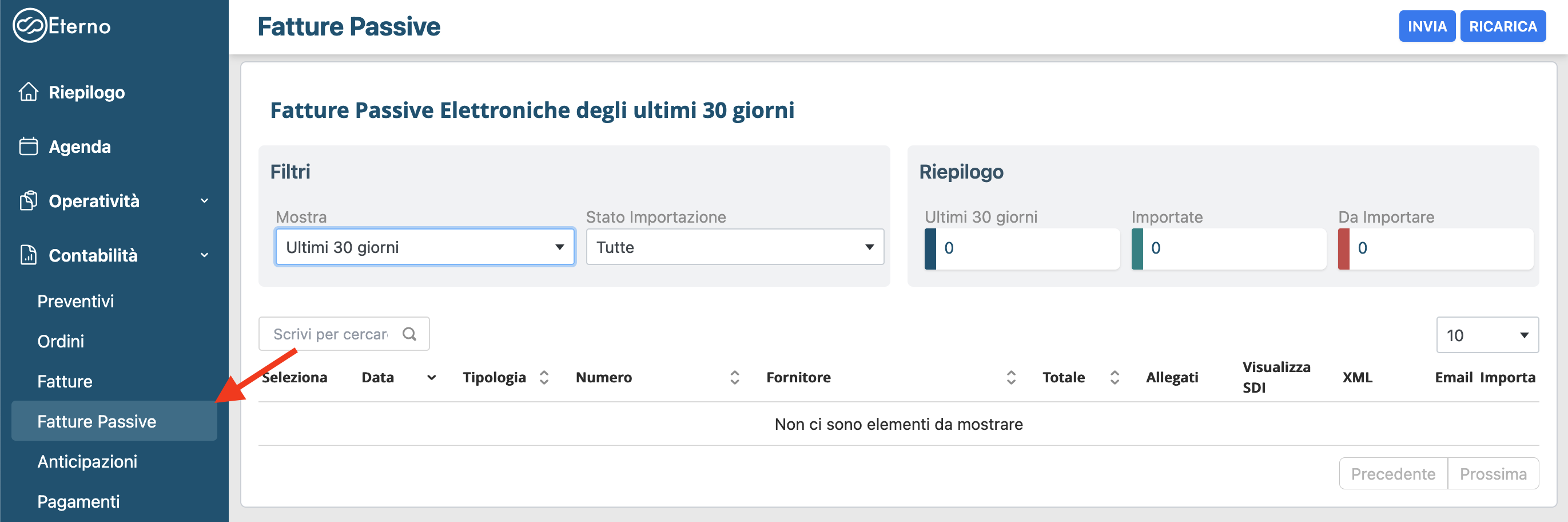Open Preventivi in the sidebar

click(75, 301)
